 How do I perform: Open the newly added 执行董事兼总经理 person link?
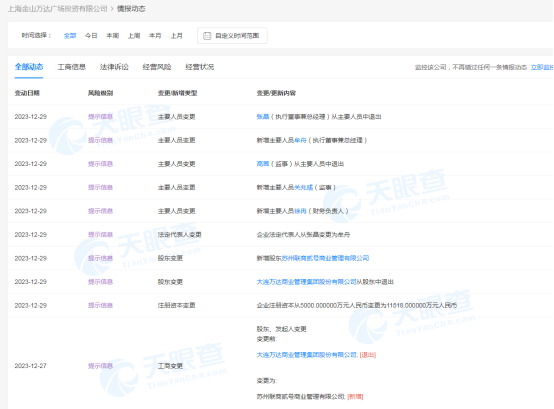300,140
